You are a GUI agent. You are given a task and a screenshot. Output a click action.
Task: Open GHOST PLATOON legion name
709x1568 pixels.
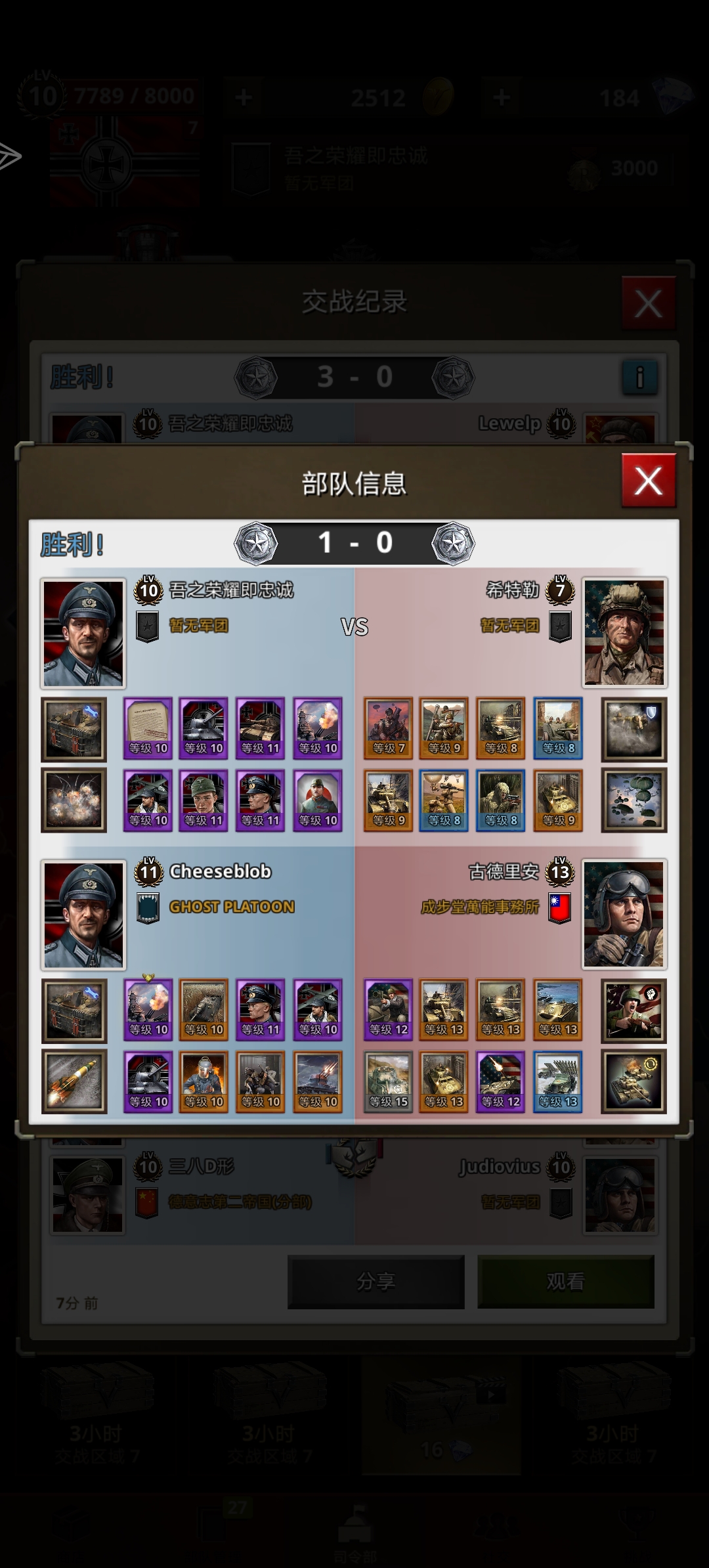[x=232, y=907]
